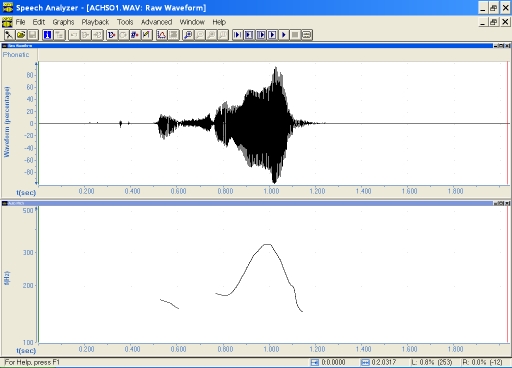Click the 'R: 0.0% (-12)' status entry

(482, 362)
